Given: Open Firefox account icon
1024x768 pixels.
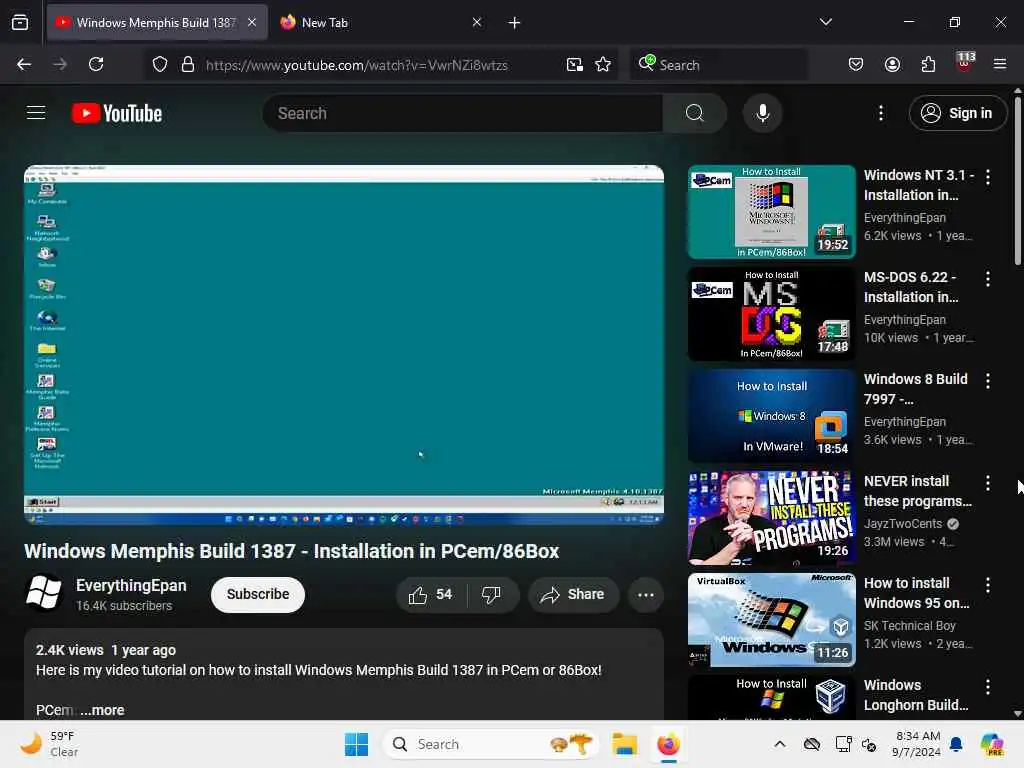Looking at the screenshot, I should pyautogui.click(x=892, y=64).
